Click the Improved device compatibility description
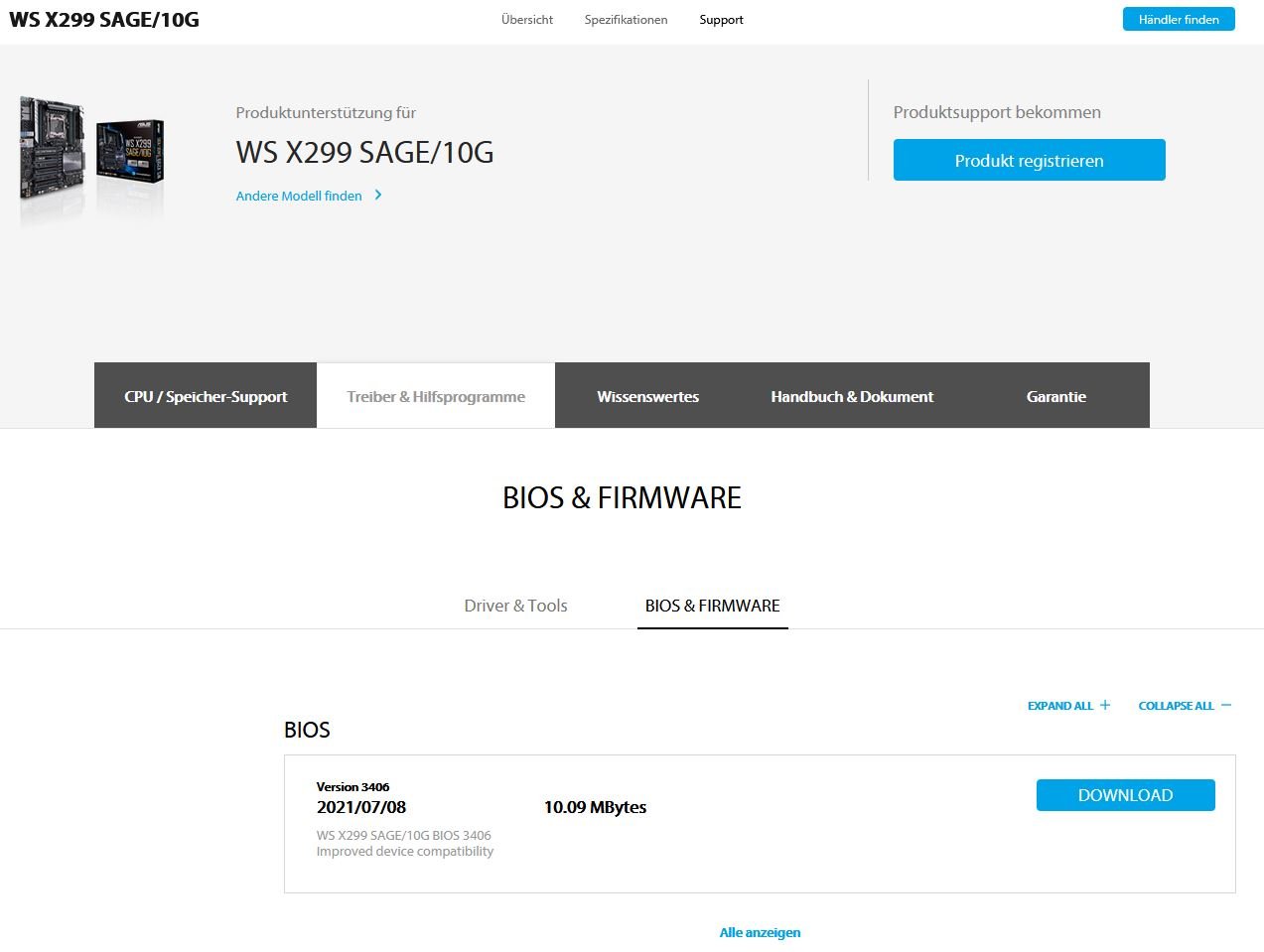1264x952 pixels. click(405, 851)
